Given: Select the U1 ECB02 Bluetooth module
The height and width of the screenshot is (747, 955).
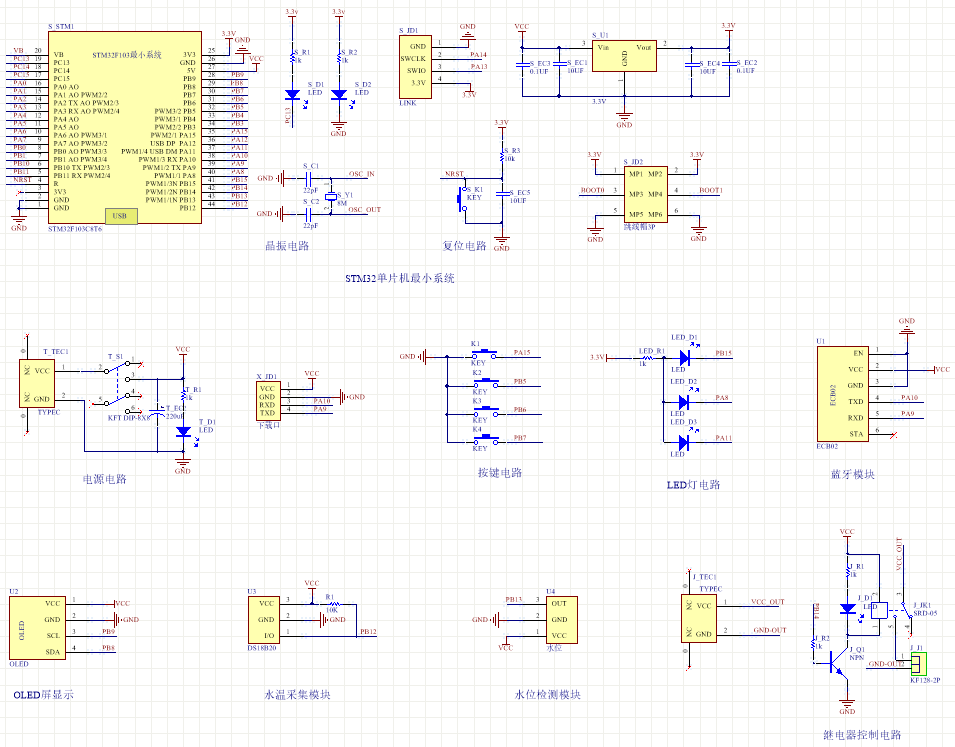Looking at the screenshot, I should tap(843, 394).
